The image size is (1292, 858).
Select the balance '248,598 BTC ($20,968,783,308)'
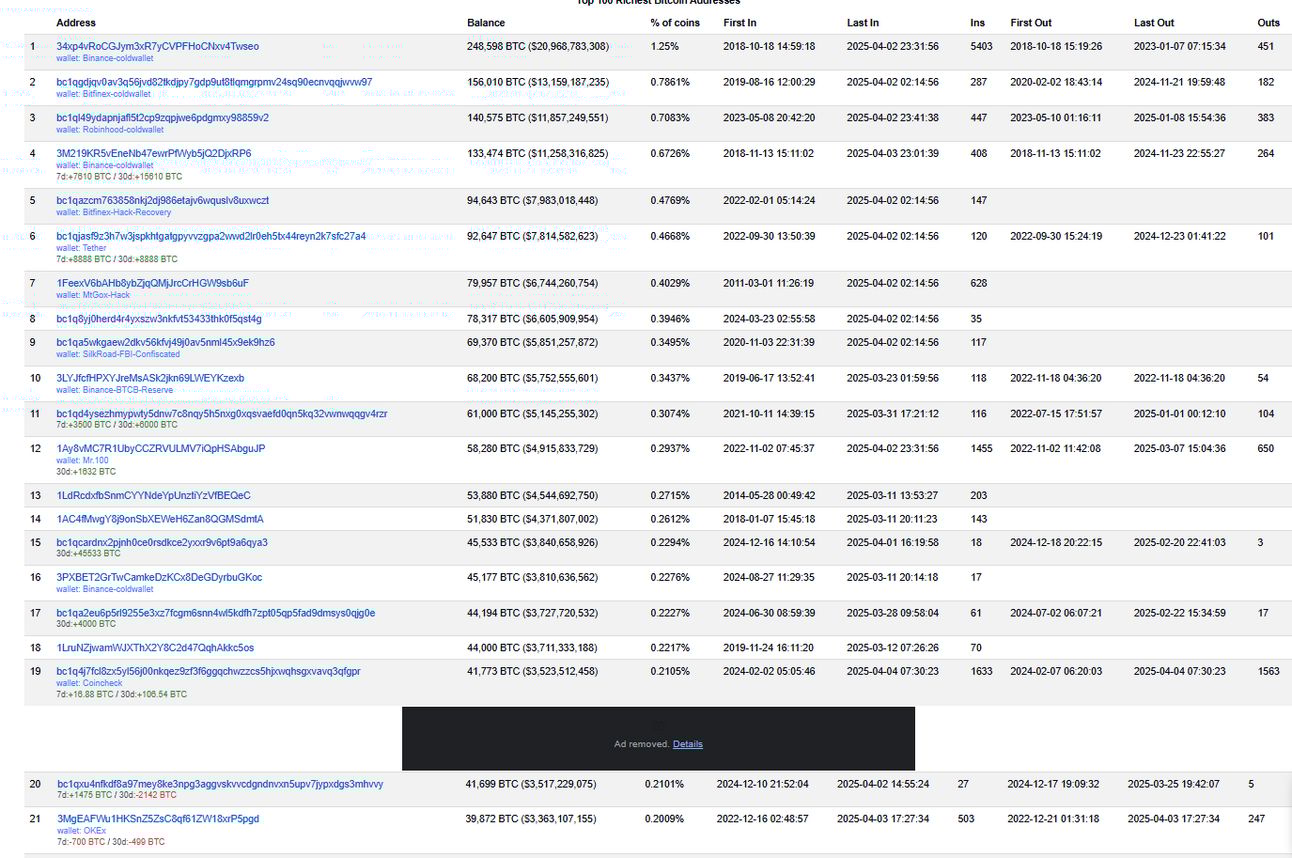[x=538, y=46]
